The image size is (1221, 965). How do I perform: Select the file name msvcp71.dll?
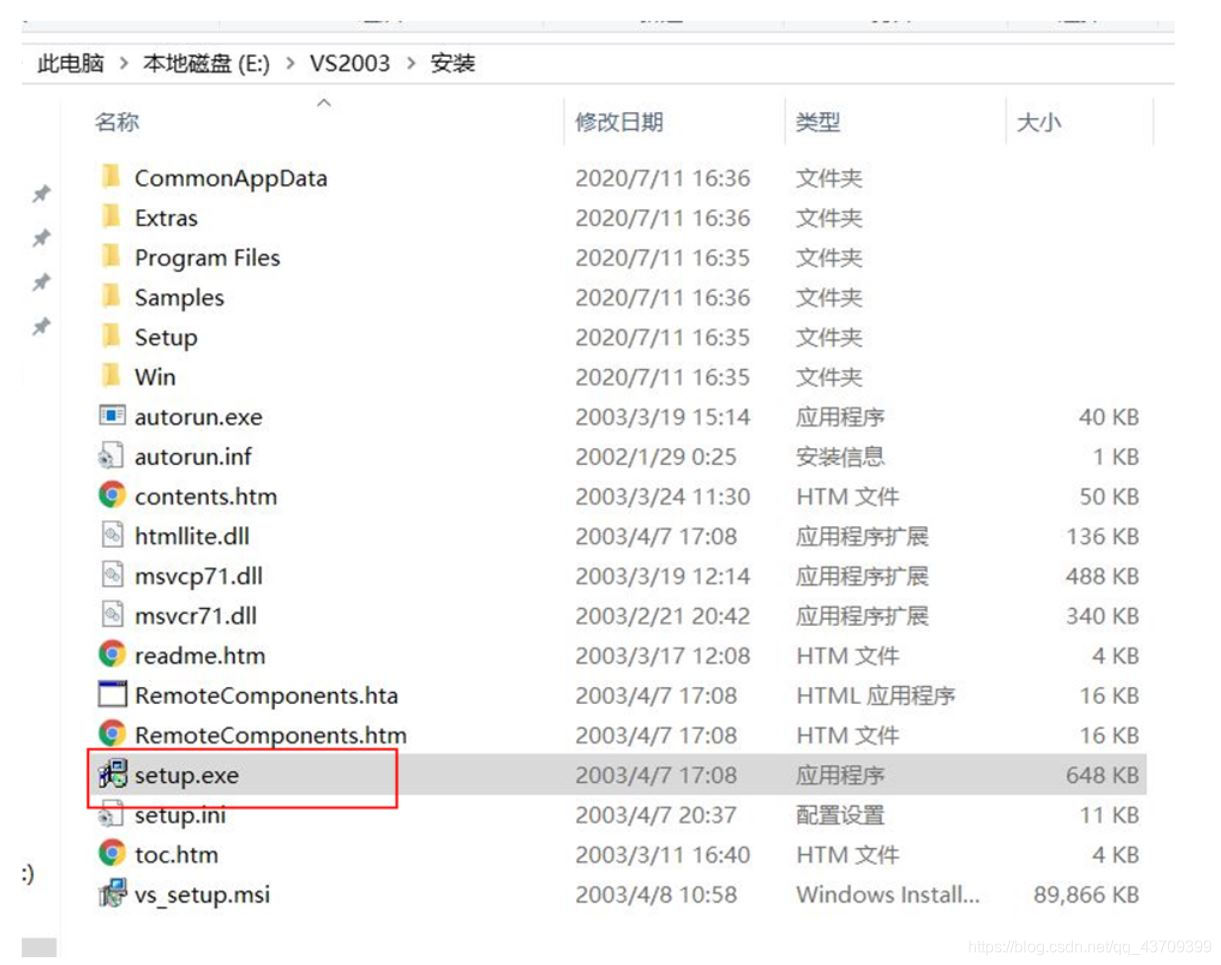pos(199,577)
